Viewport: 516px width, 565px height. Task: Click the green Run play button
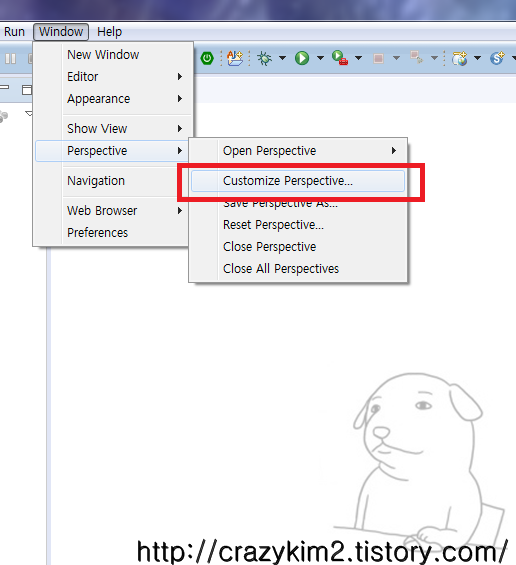tap(302, 58)
